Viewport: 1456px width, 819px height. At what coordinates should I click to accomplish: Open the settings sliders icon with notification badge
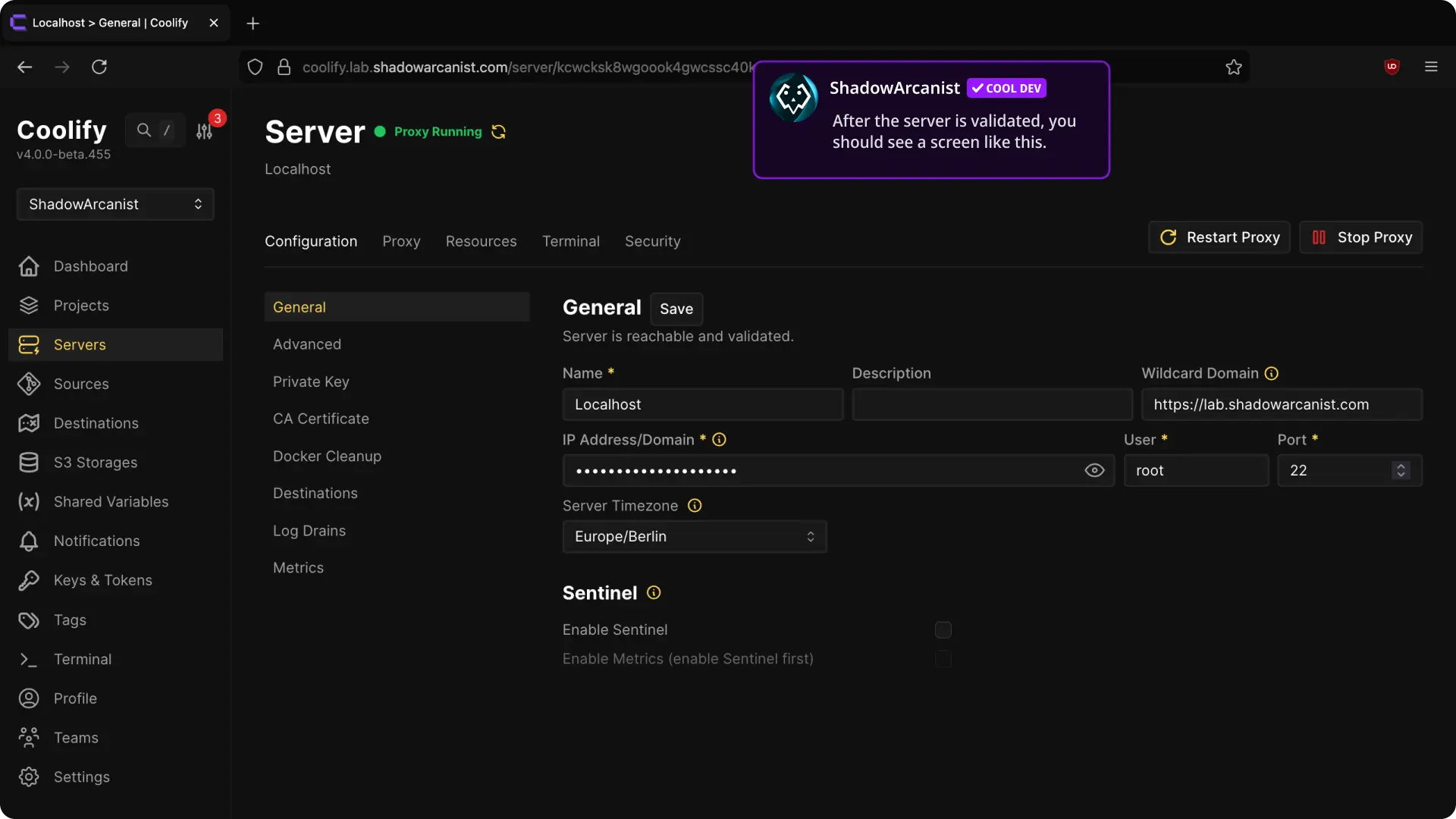tap(204, 131)
